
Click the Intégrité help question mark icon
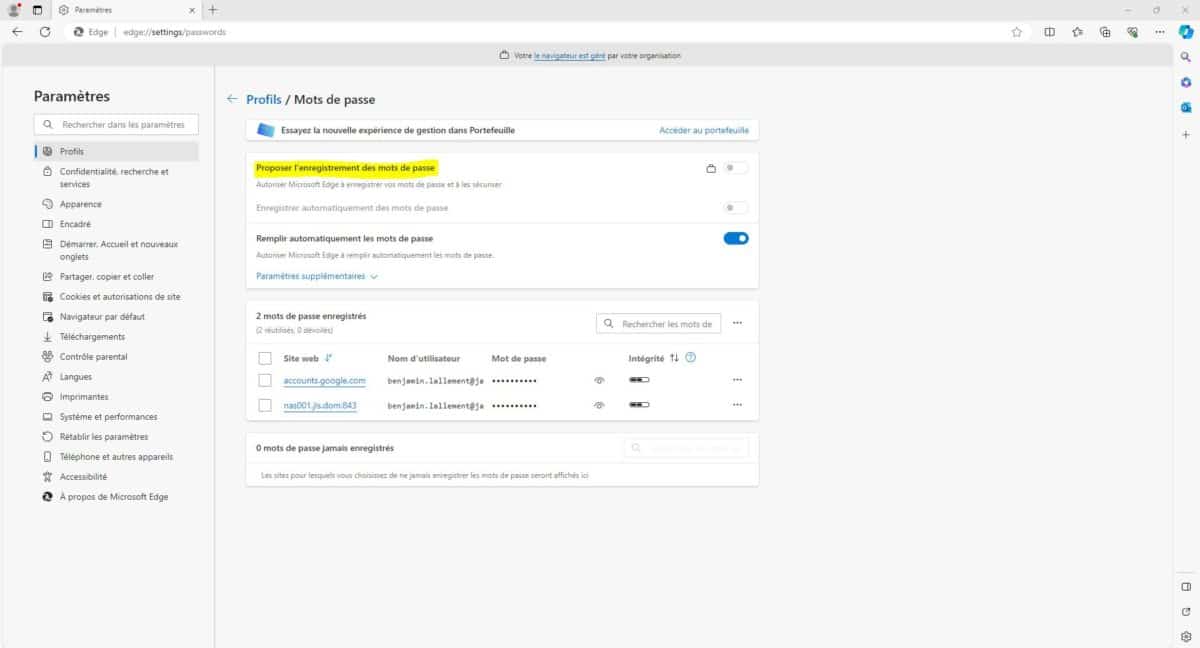(690, 358)
